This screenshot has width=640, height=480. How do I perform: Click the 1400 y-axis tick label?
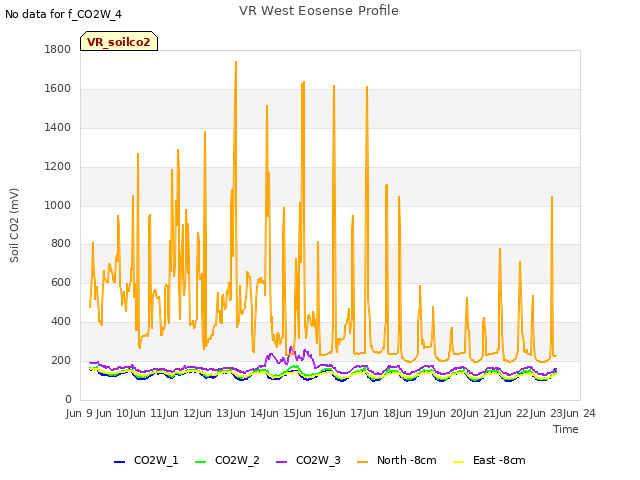coord(58,127)
